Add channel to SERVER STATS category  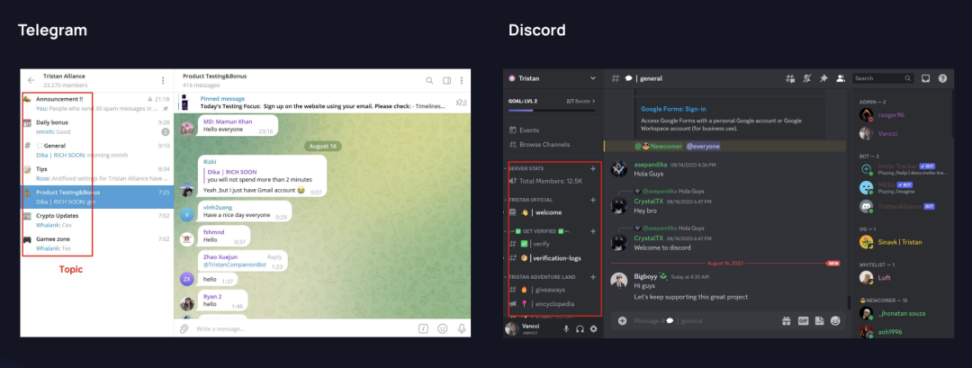click(x=593, y=168)
